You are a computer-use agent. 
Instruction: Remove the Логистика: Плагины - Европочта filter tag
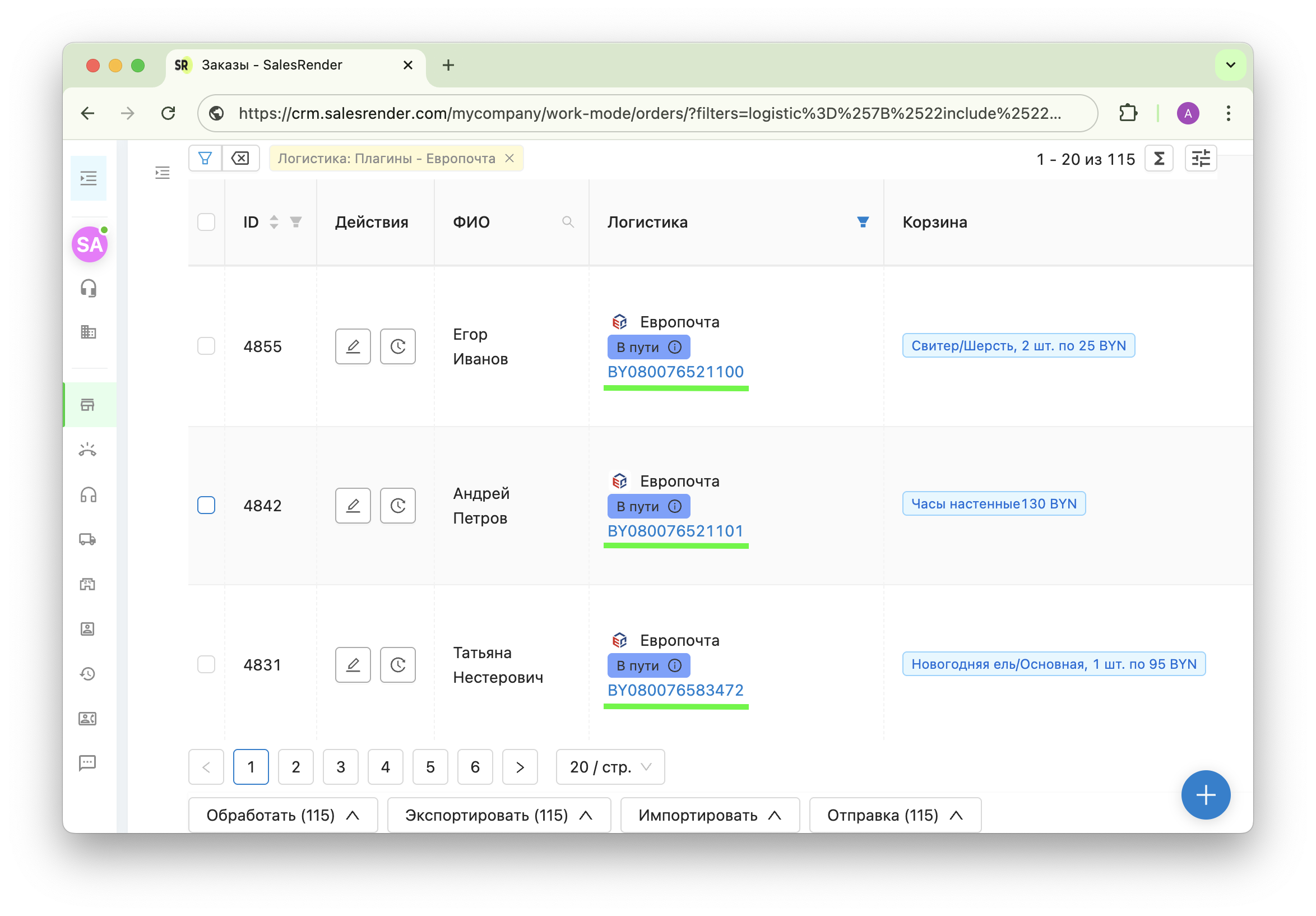pyautogui.click(x=509, y=158)
